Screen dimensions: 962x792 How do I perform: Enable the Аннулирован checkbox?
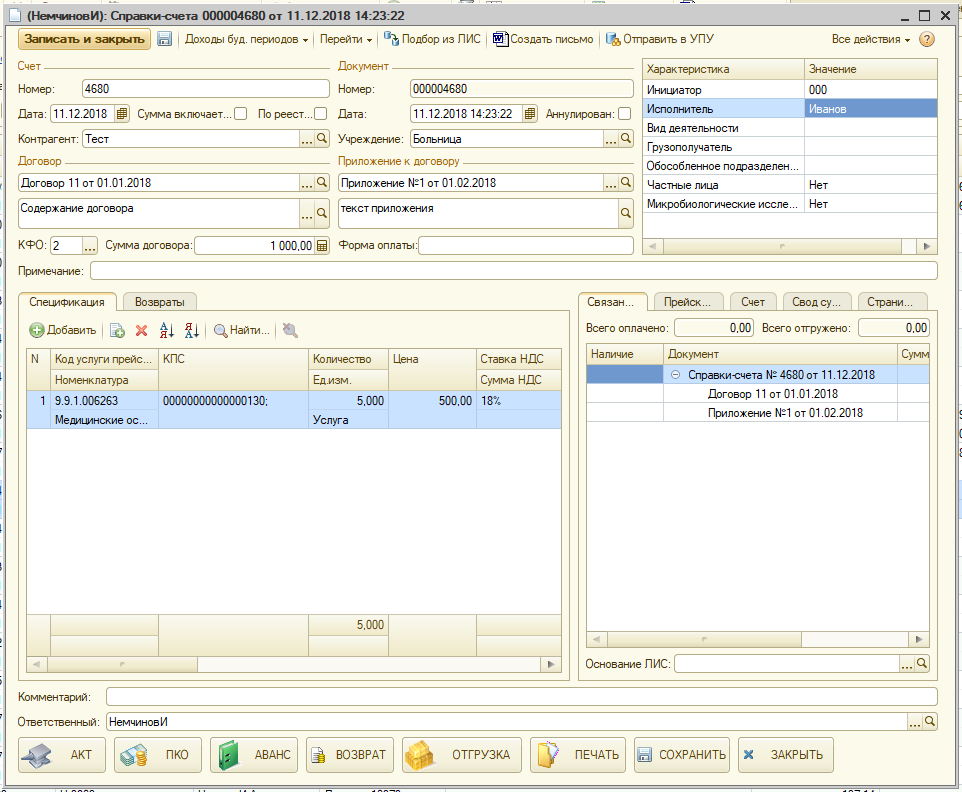pyautogui.click(x=625, y=114)
